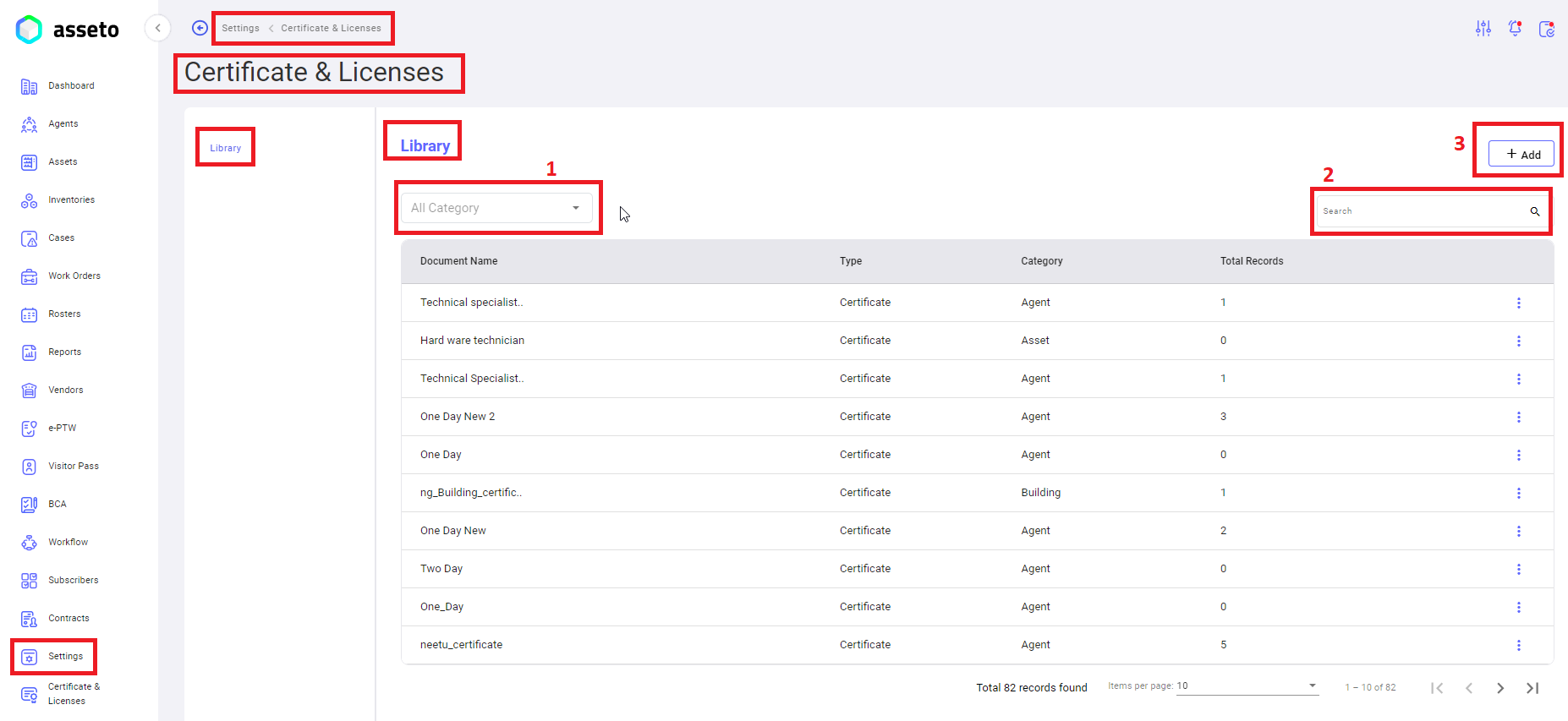
Task: Select Library tab in left panel
Action: [225, 148]
